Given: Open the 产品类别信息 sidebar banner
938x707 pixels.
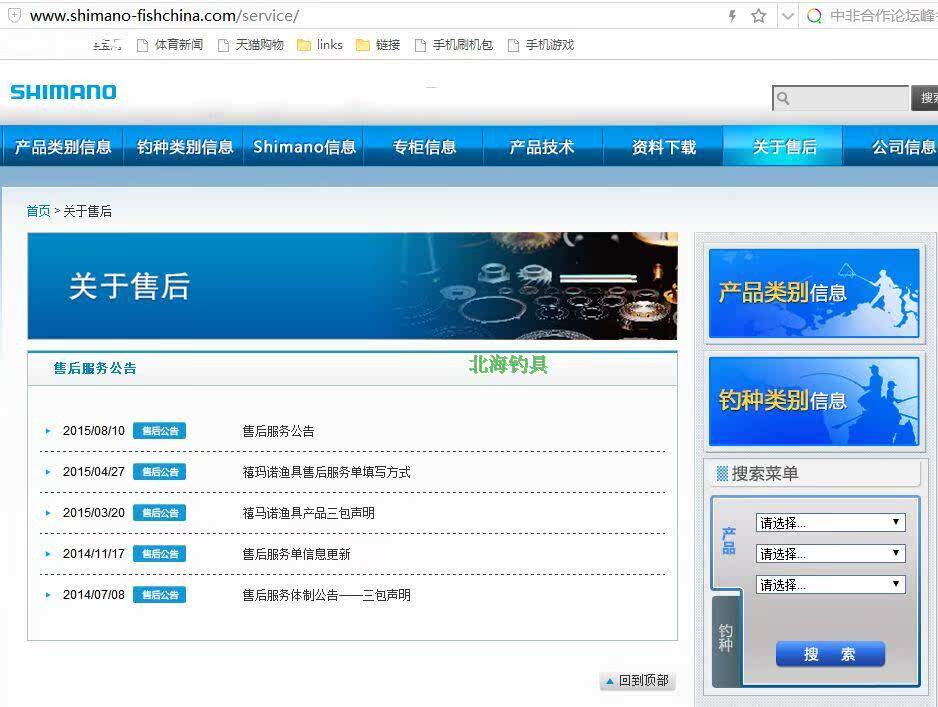Looking at the screenshot, I should pyautogui.click(x=814, y=293).
